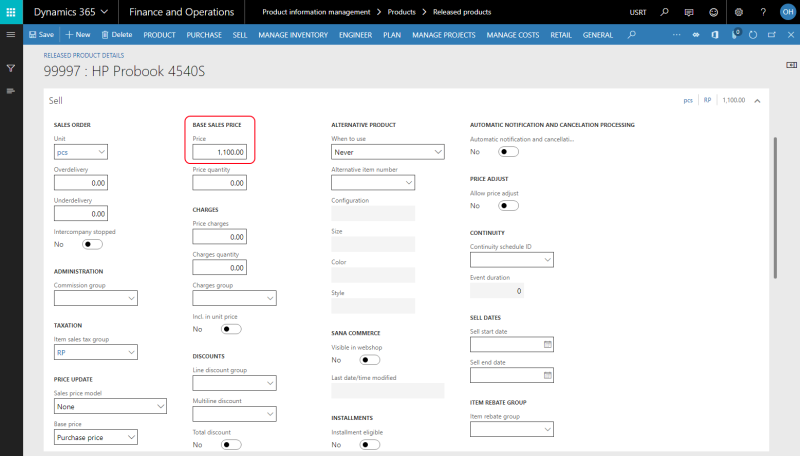800x456 pixels.
Task: Click Product information management breadcrumb
Action: [316, 12]
